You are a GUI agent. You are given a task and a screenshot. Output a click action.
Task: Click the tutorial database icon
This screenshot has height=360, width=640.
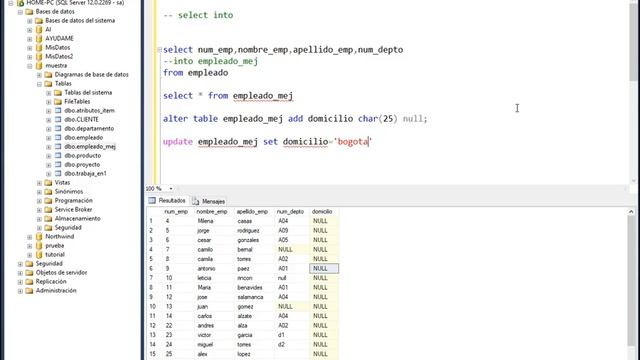pyautogui.click(x=39, y=255)
